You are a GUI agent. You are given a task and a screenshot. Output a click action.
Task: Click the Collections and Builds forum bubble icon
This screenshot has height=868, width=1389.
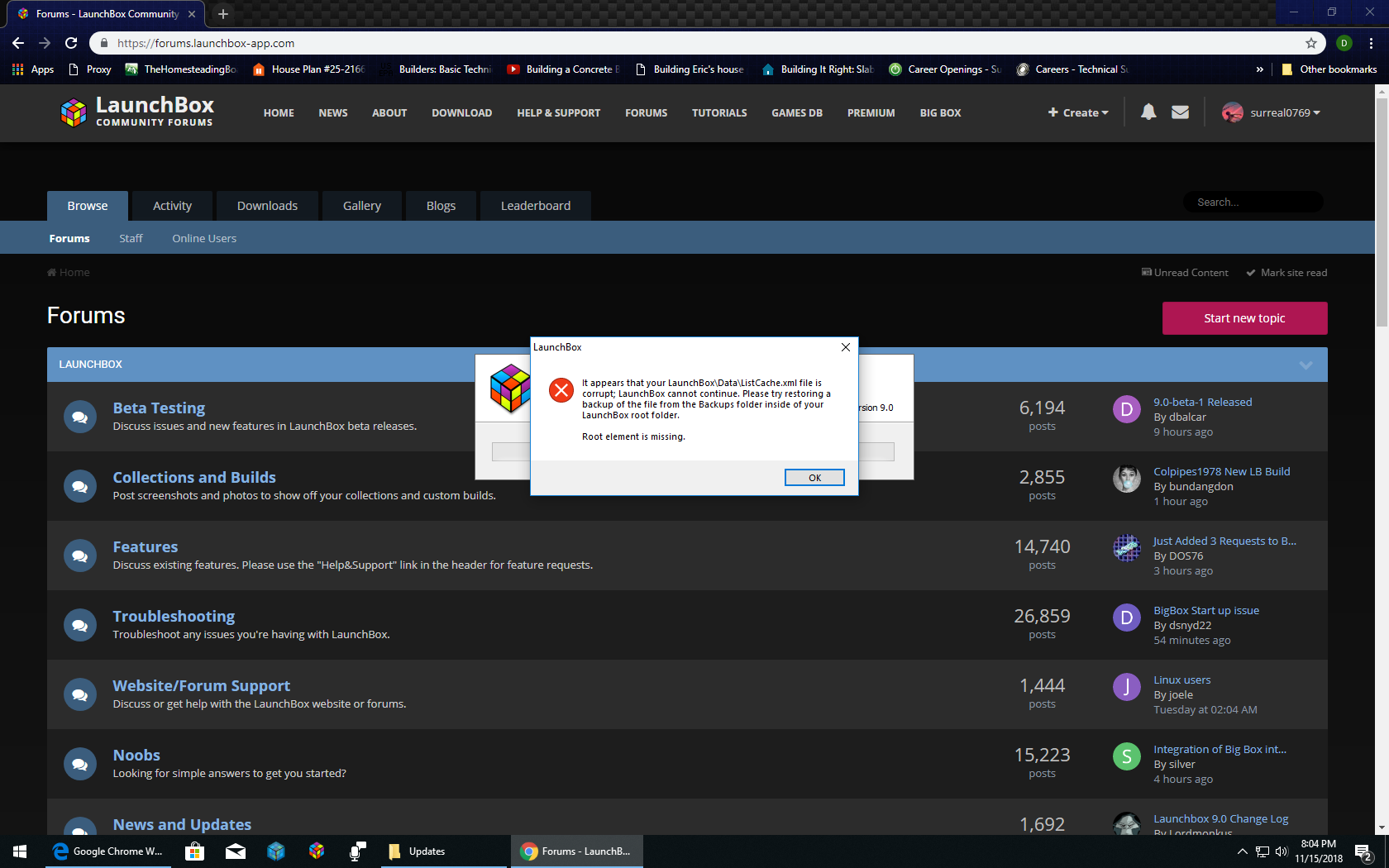pos(80,486)
